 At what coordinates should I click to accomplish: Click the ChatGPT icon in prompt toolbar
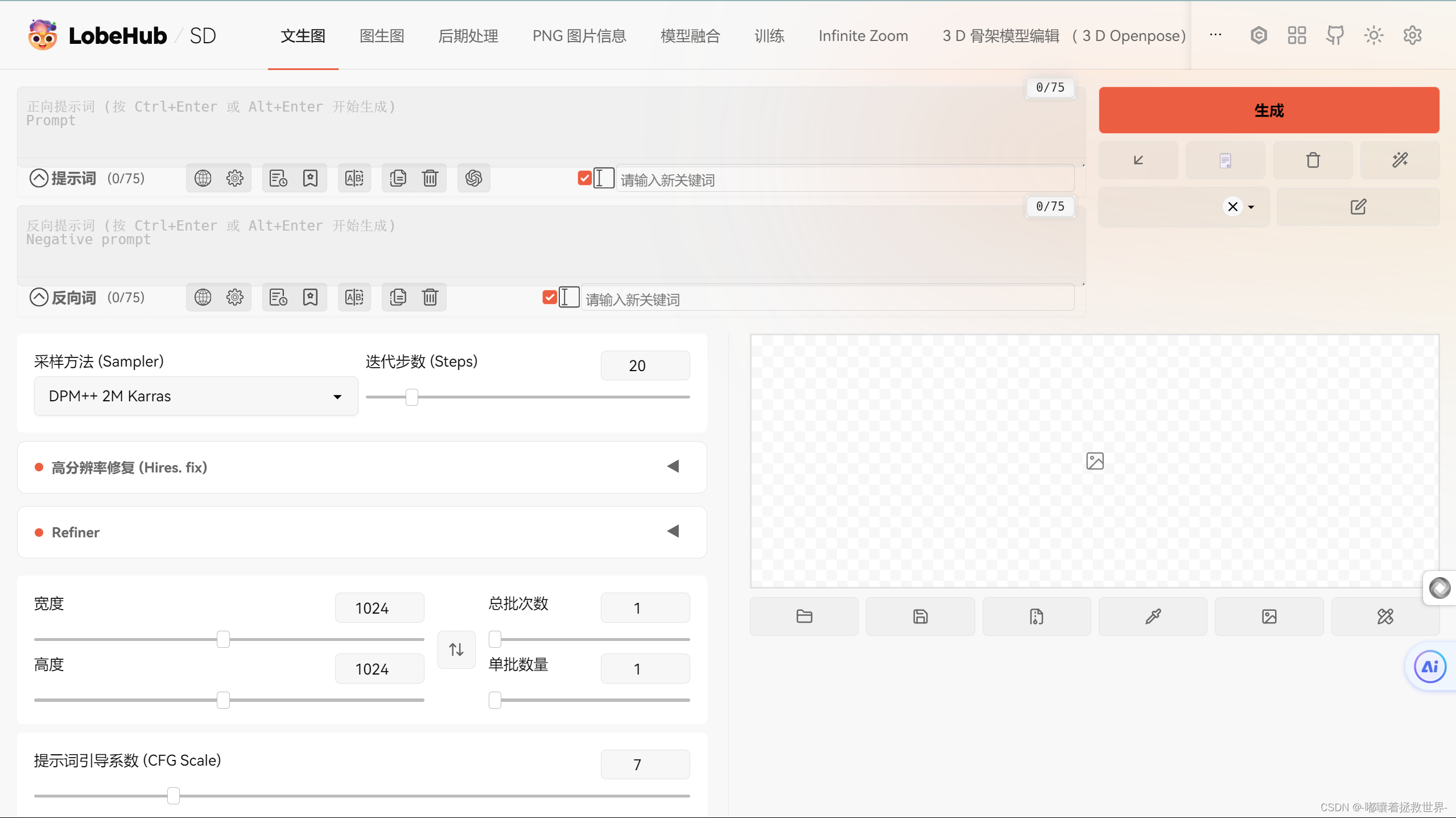tap(473, 178)
